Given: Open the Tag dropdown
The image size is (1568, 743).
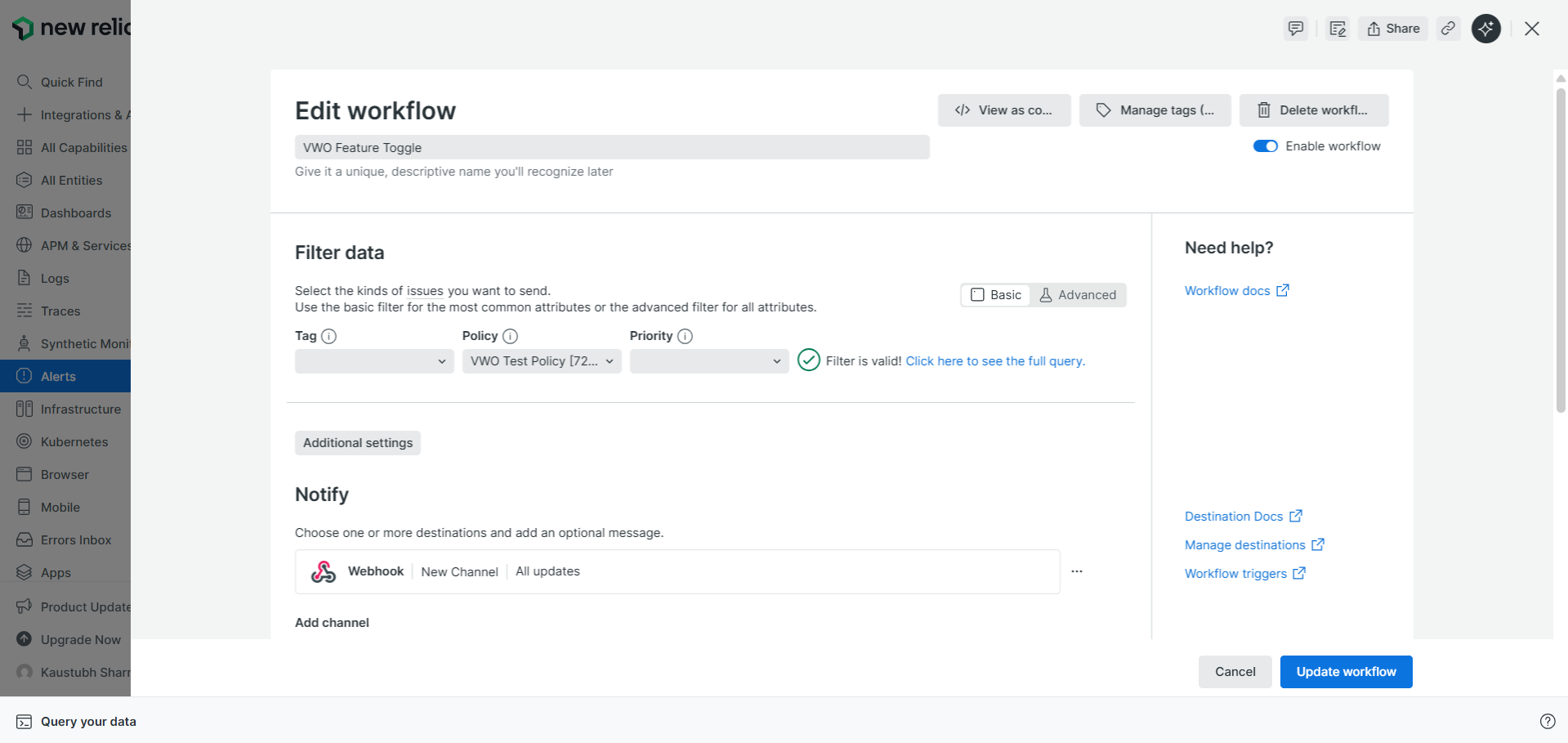Looking at the screenshot, I should click(x=374, y=361).
